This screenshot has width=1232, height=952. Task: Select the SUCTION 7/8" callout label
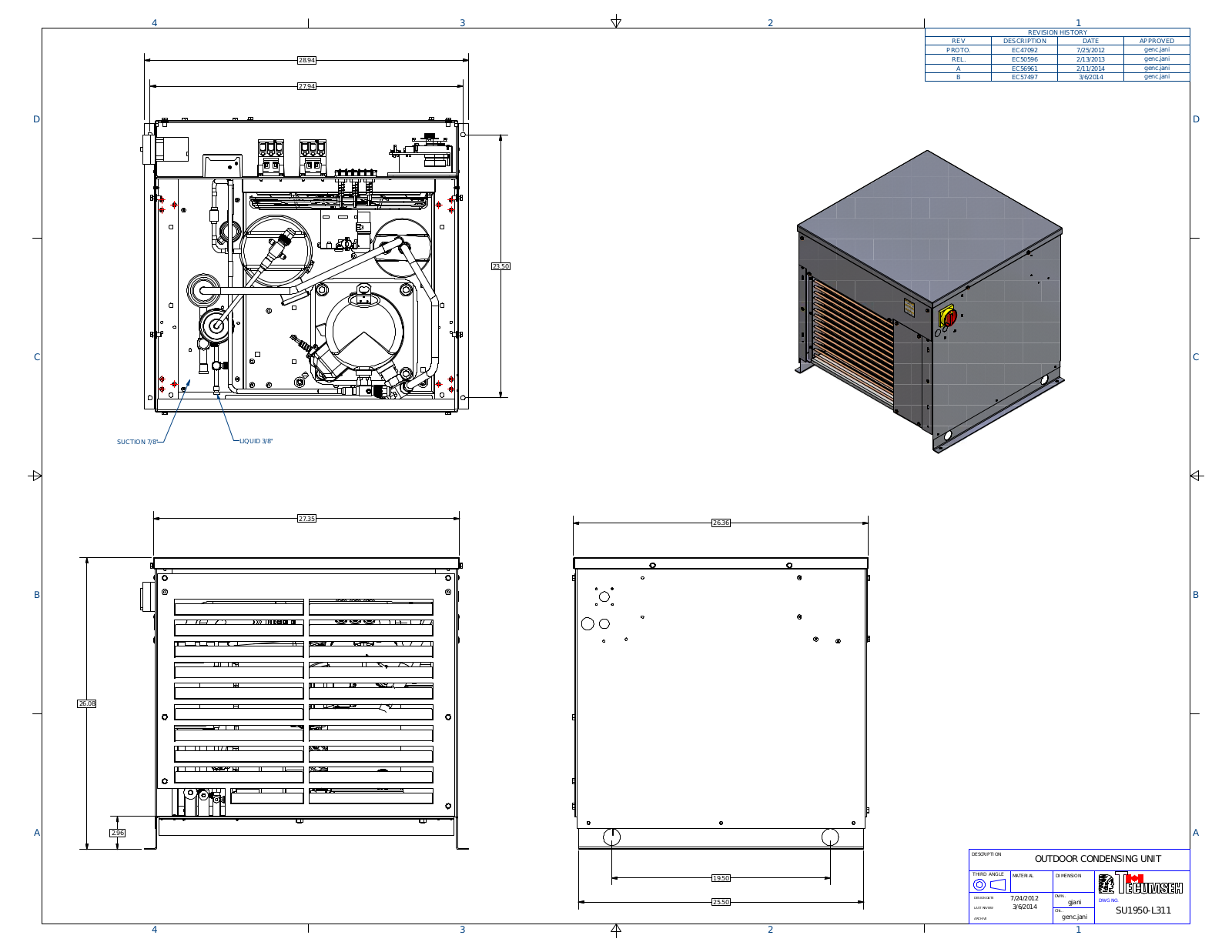tap(137, 442)
